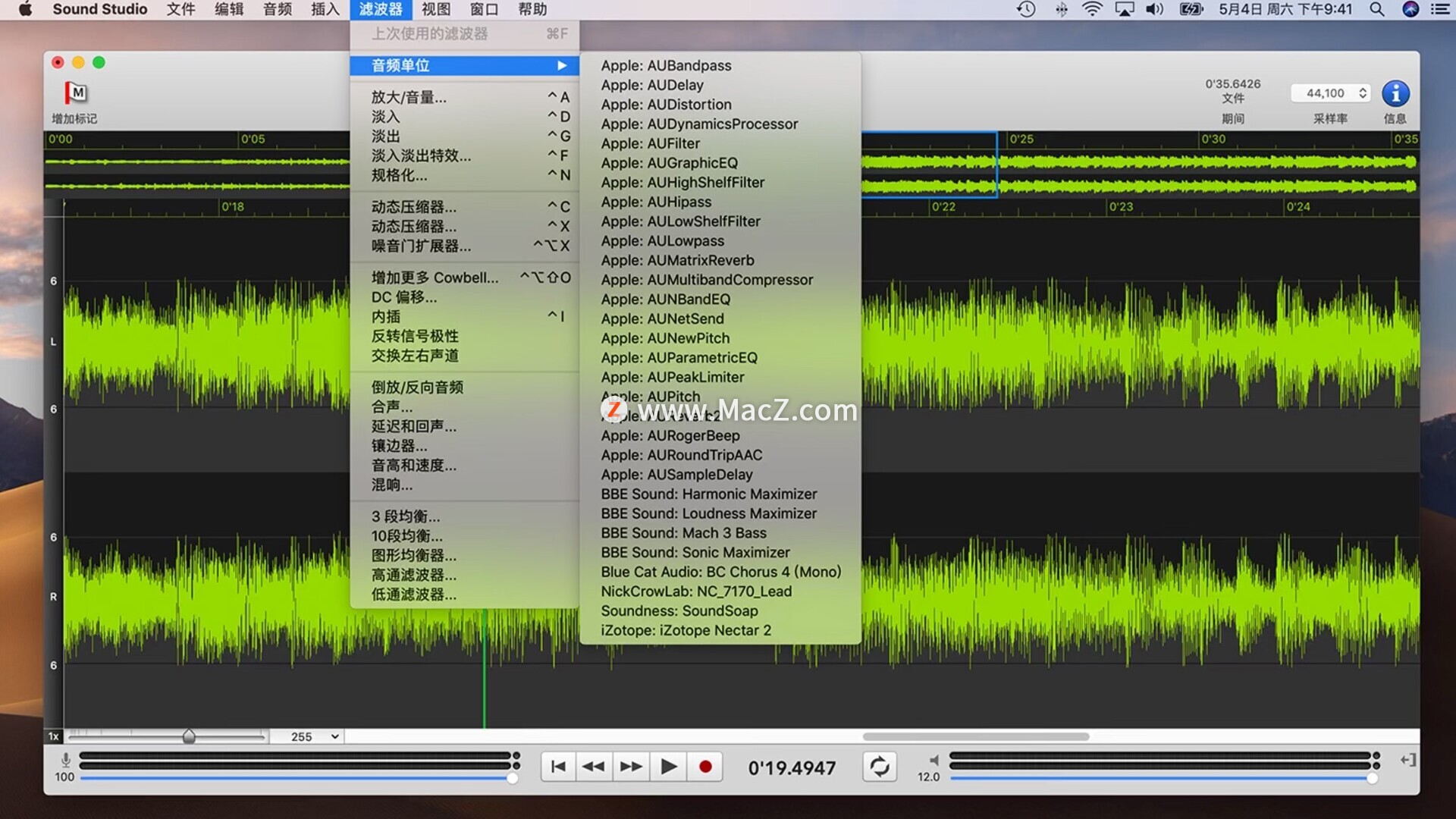Select Soundness: SoundSoap audio unit
The image size is (1456, 819).
tap(720, 611)
